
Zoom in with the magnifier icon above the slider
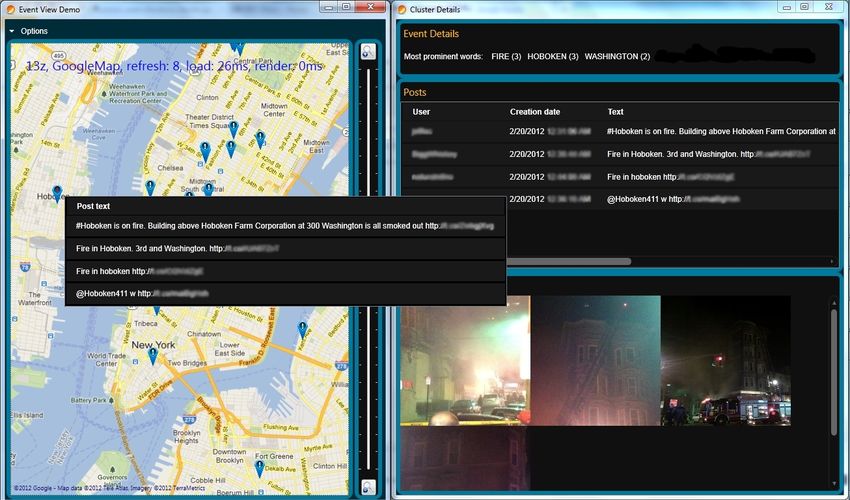point(368,52)
